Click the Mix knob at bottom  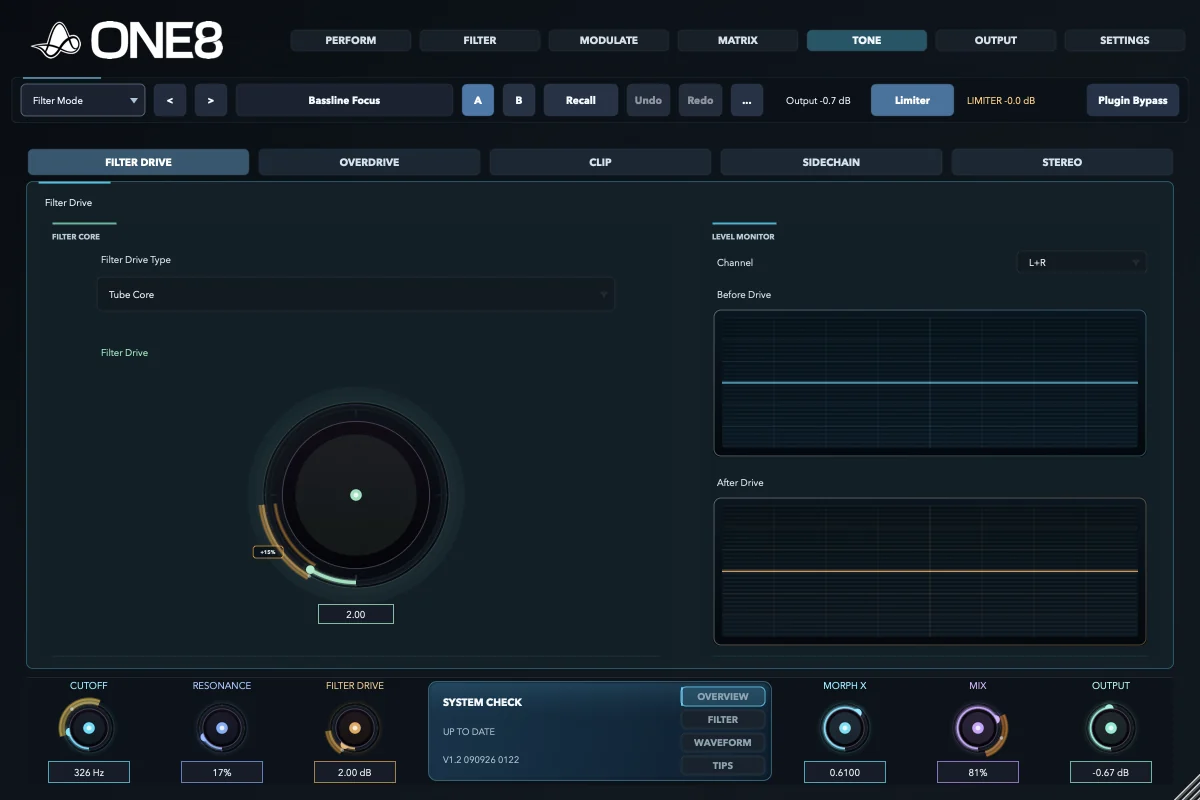tap(978, 728)
